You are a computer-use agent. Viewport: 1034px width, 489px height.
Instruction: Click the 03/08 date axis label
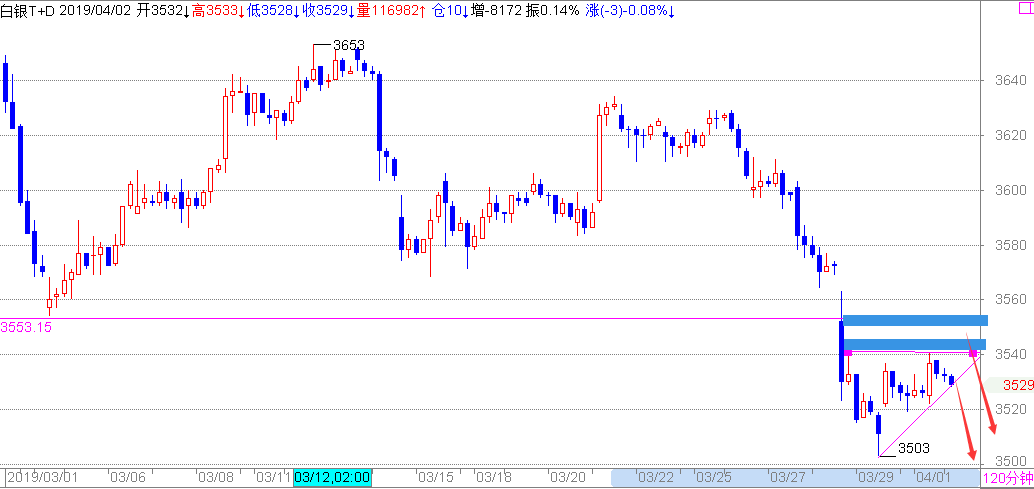pyautogui.click(x=218, y=477)
